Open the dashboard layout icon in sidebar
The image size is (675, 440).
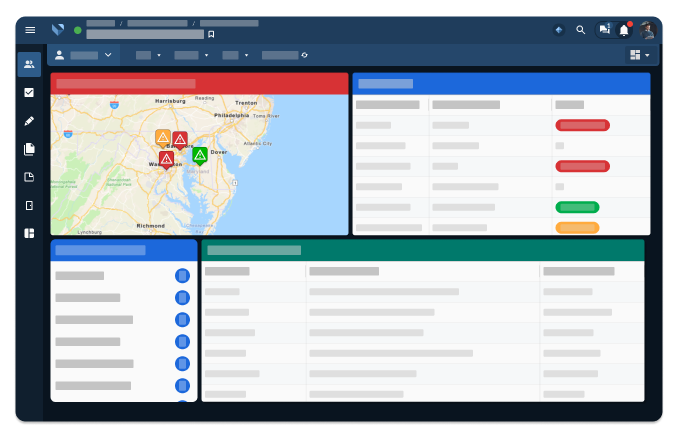point(29,233)
